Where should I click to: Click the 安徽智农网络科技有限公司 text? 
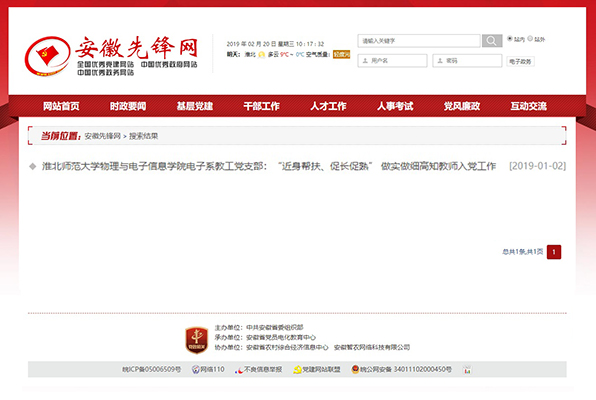pos(372,347)
